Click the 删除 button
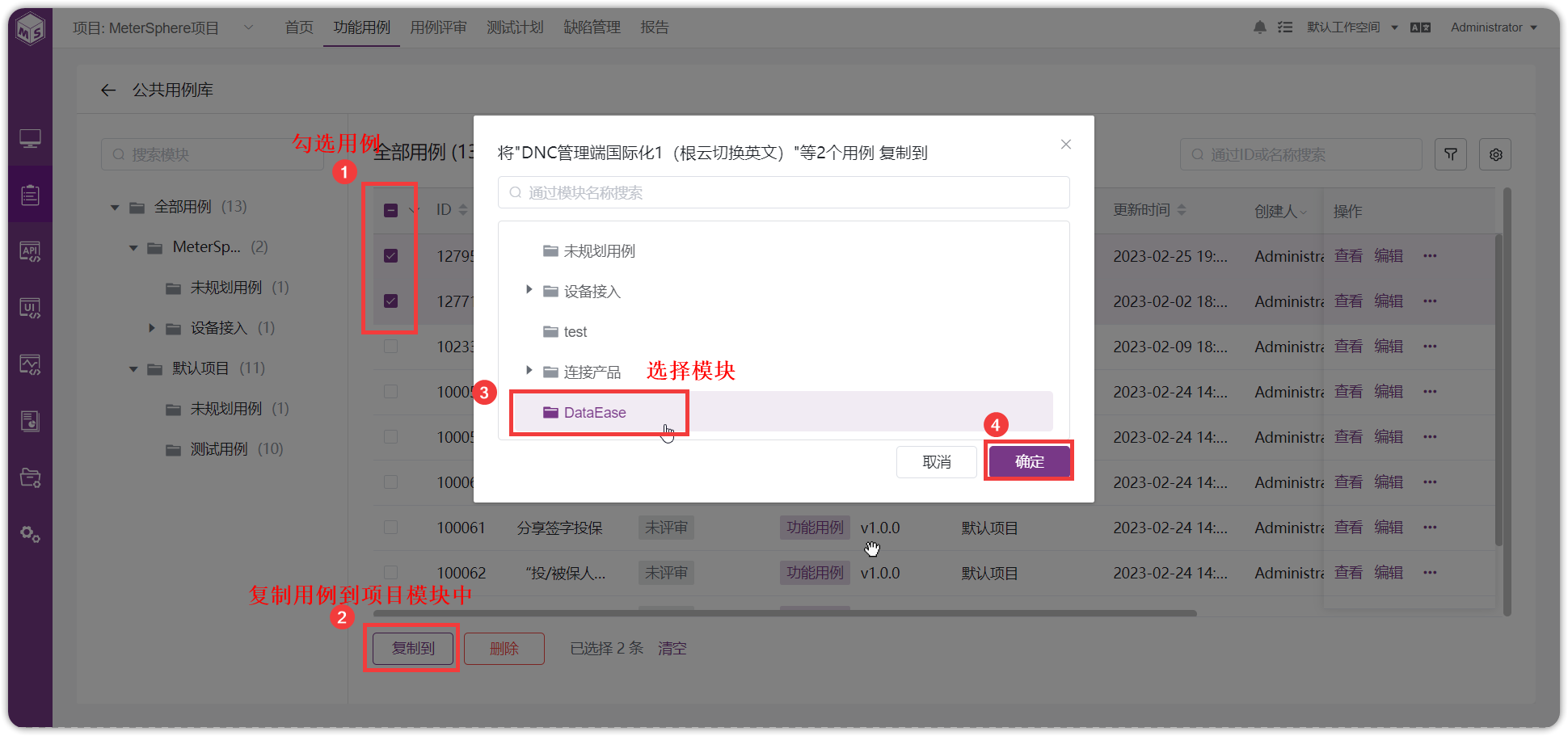Viewport: 1568px width, 736px height. [x=504, y=648]
